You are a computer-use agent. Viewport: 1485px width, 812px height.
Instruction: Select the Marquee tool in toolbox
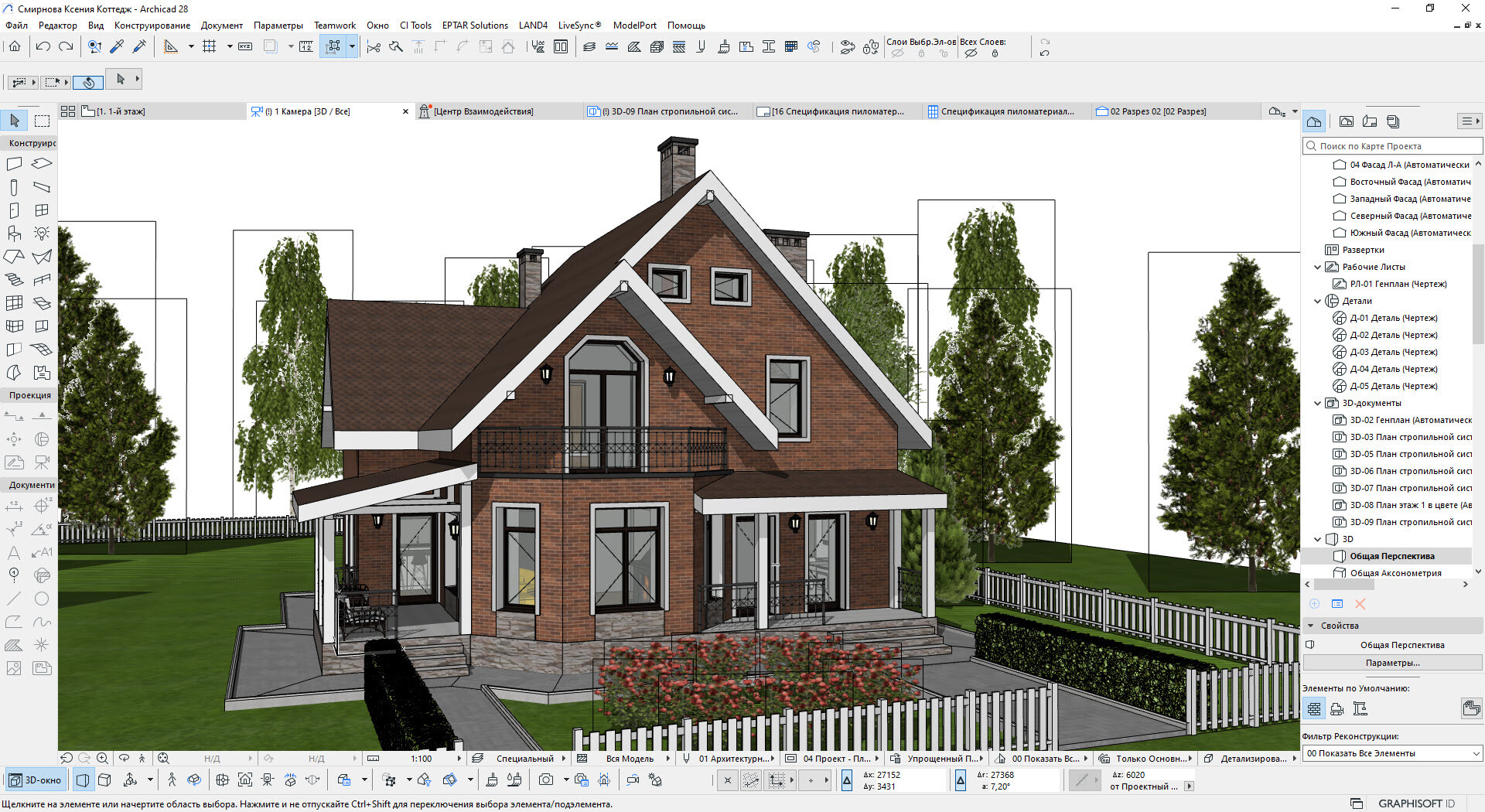pos(42,121)
